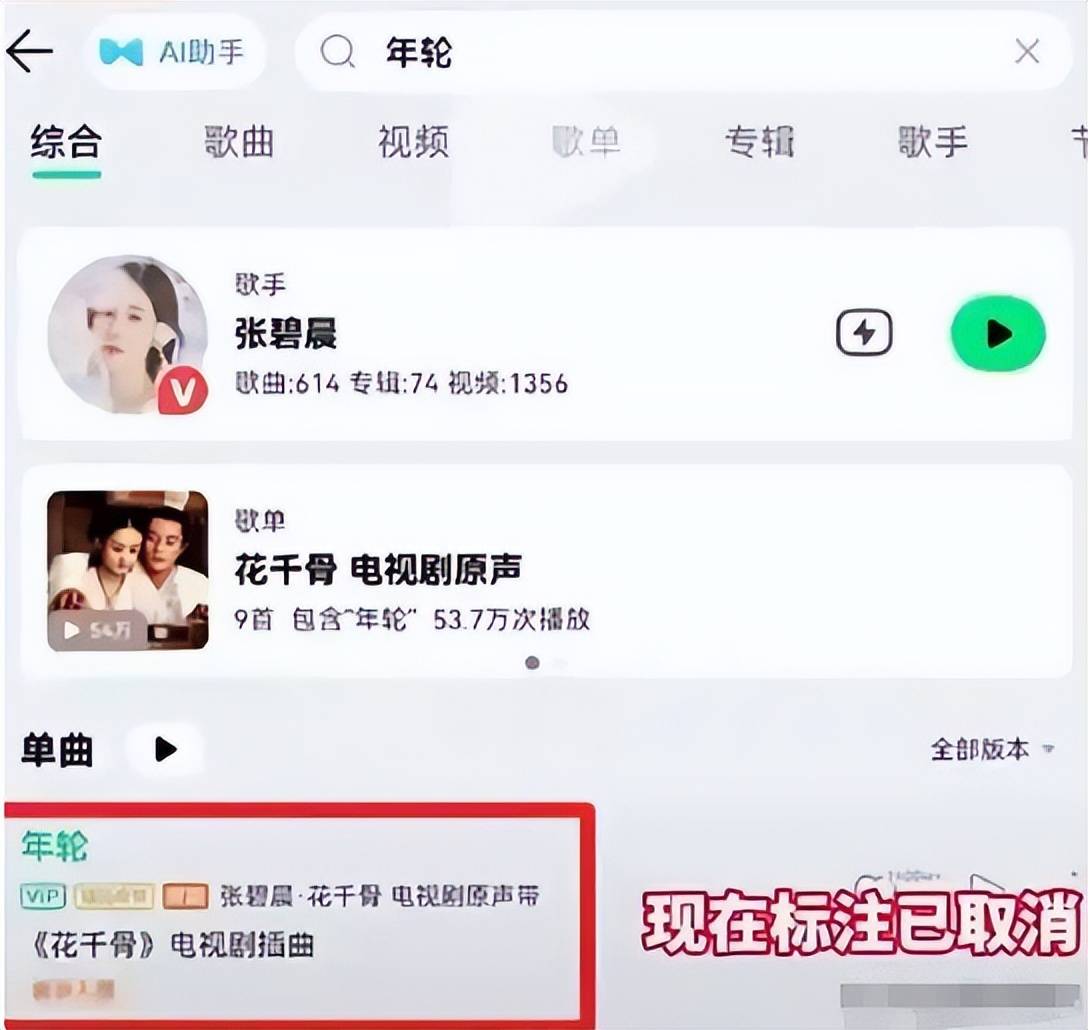Expand the 全部版本 dropdown

tap(992, 750)
